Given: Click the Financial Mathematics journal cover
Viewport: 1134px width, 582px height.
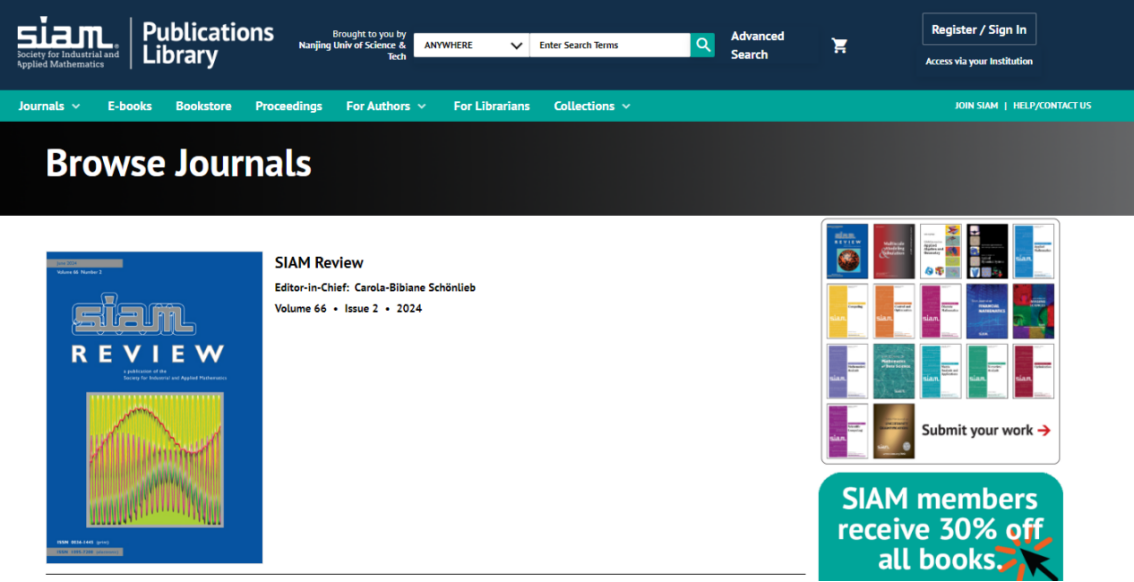Looking at the screenshot, I should click(x=987, y=311).
